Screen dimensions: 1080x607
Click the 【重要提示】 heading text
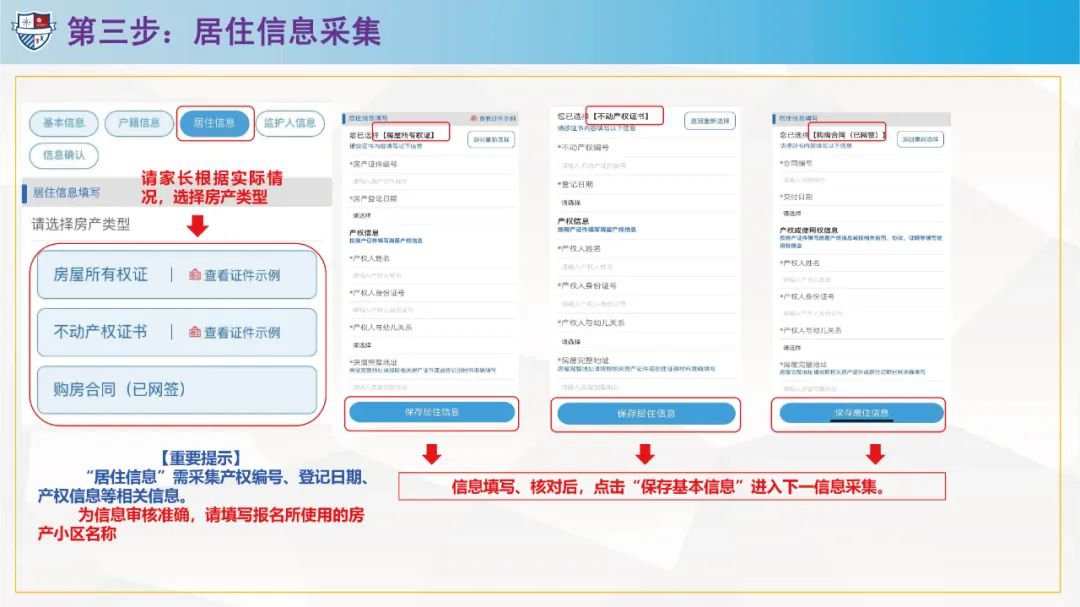[200, 457]
